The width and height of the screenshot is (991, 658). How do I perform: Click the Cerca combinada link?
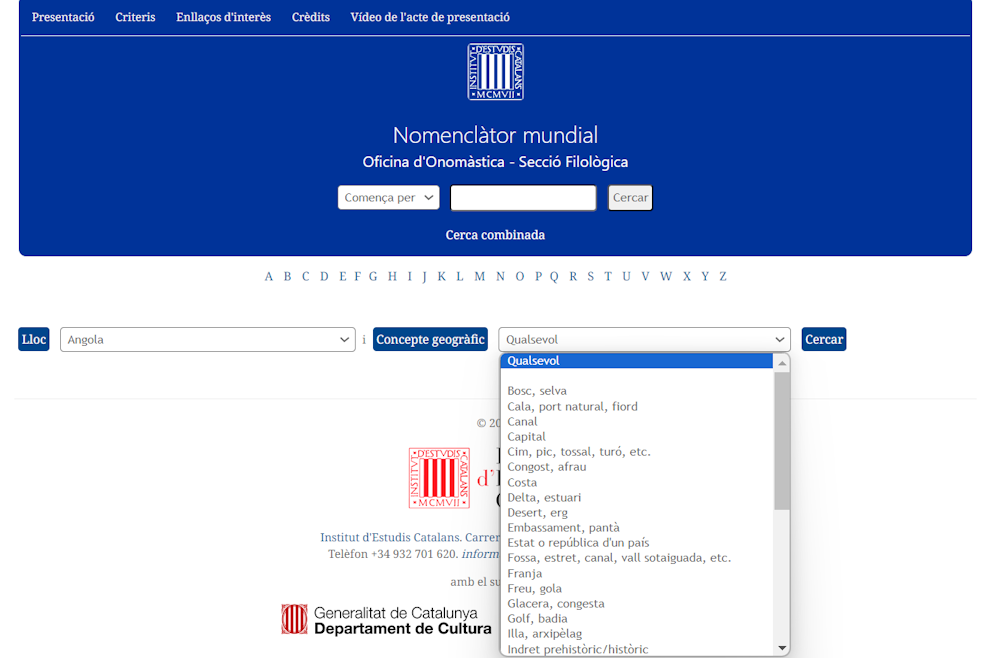click(495, 235)
